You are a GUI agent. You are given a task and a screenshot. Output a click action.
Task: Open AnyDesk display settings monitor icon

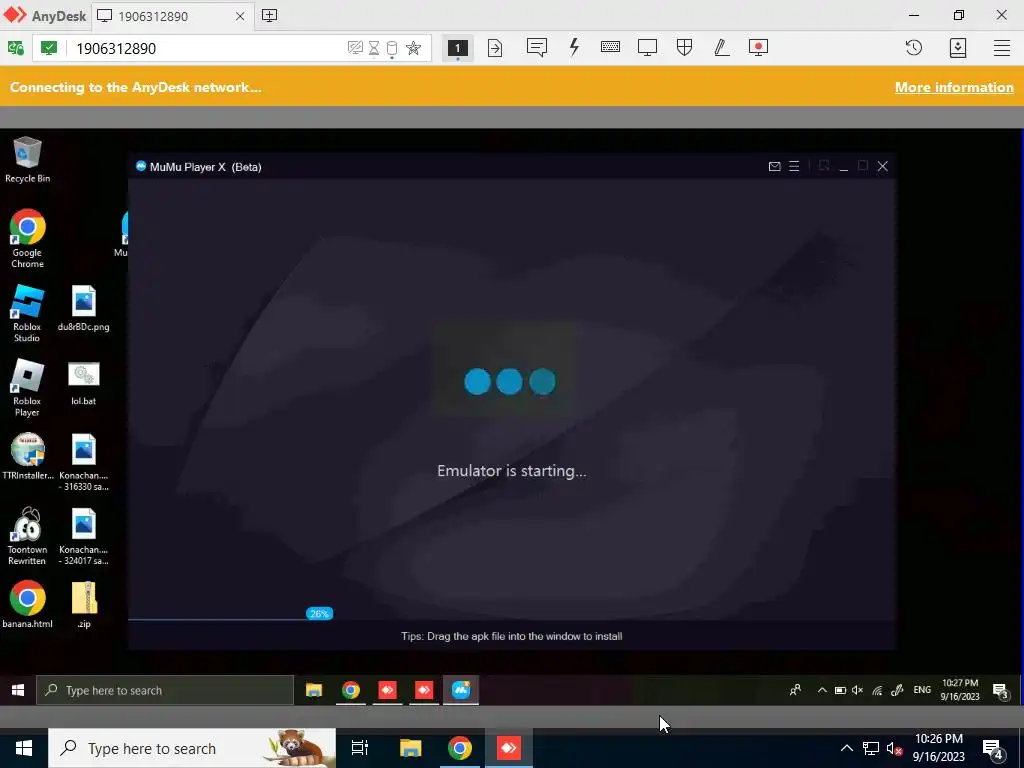(647, 48)
